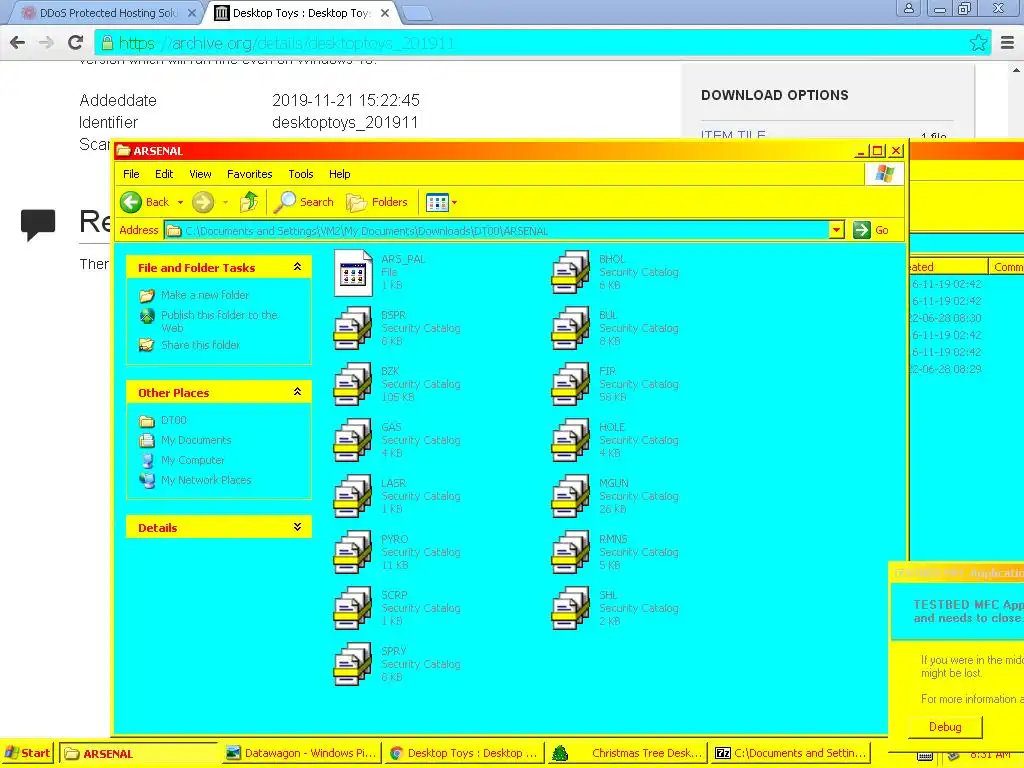Click the browser reload icon

coord(76,43)
